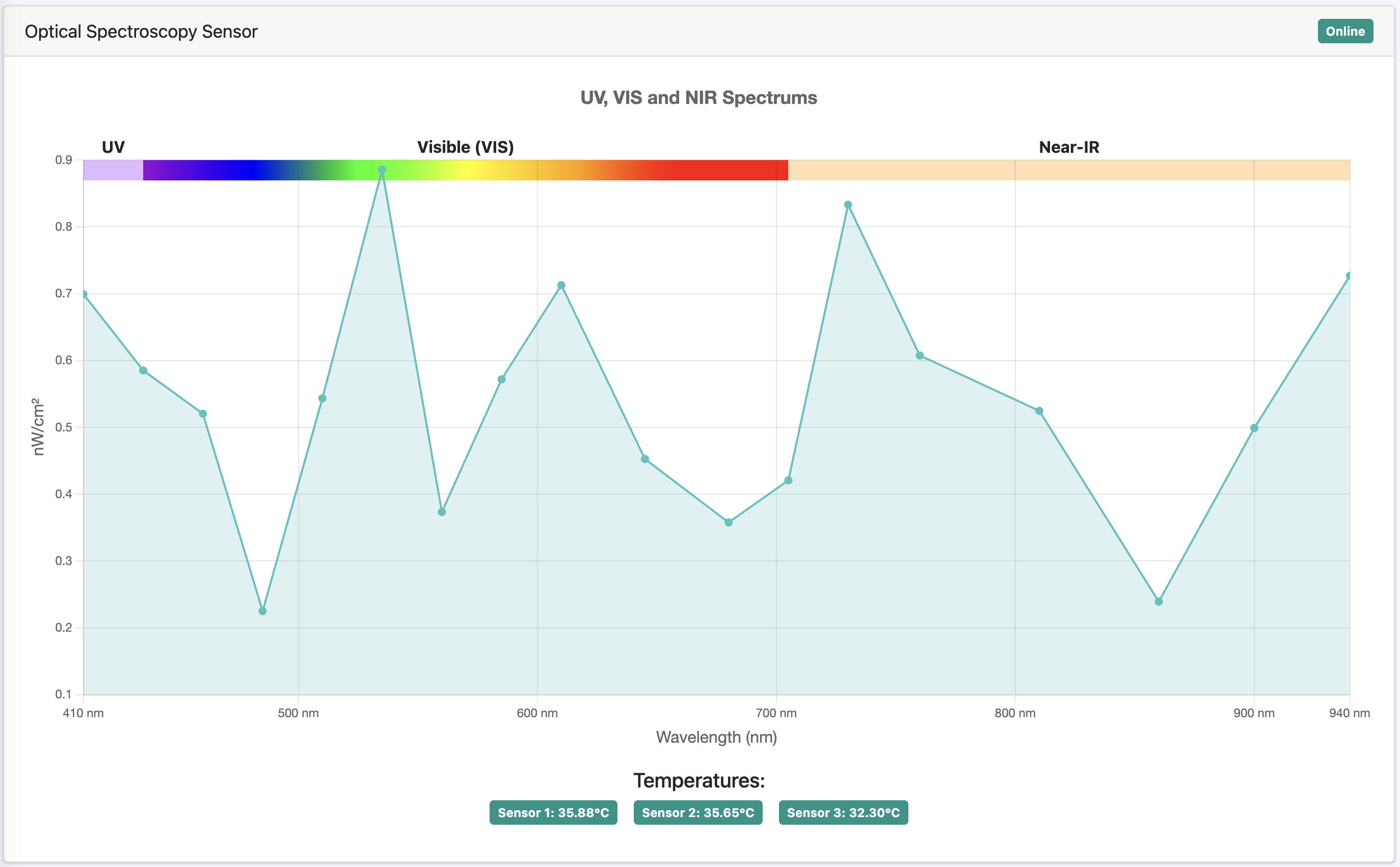The image size is (1400, 867).
Task: Click the Wavelength (nm) axis label
Action: click(x=717, y=737)
